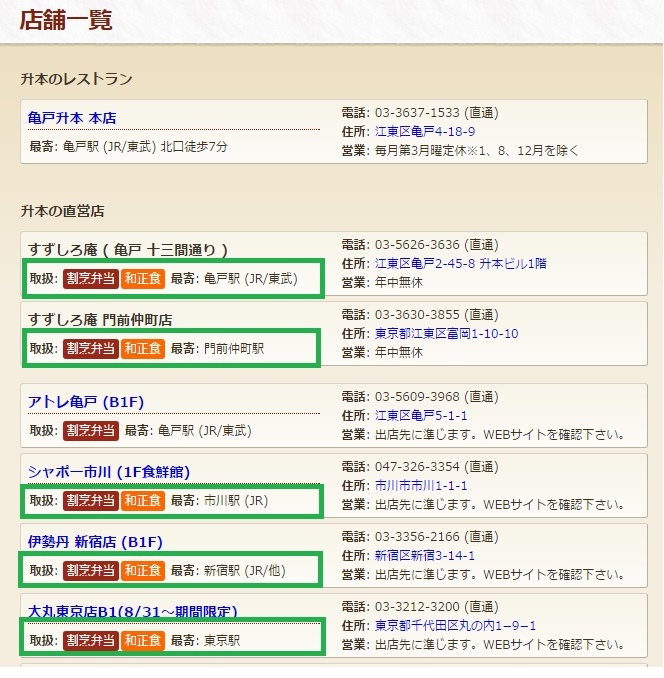Open the 大丸東京店B1 期間限定 link
This screenshot has height=678, width=664.
pos(133,611)
